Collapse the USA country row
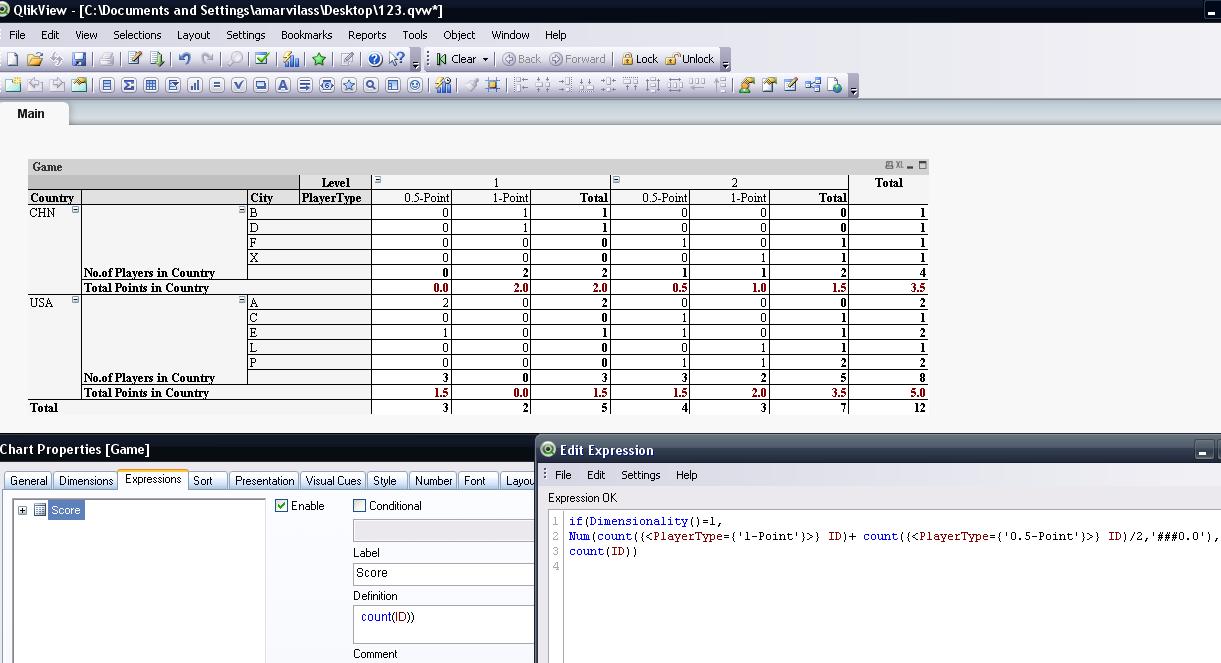 click(x=75, y=301)
